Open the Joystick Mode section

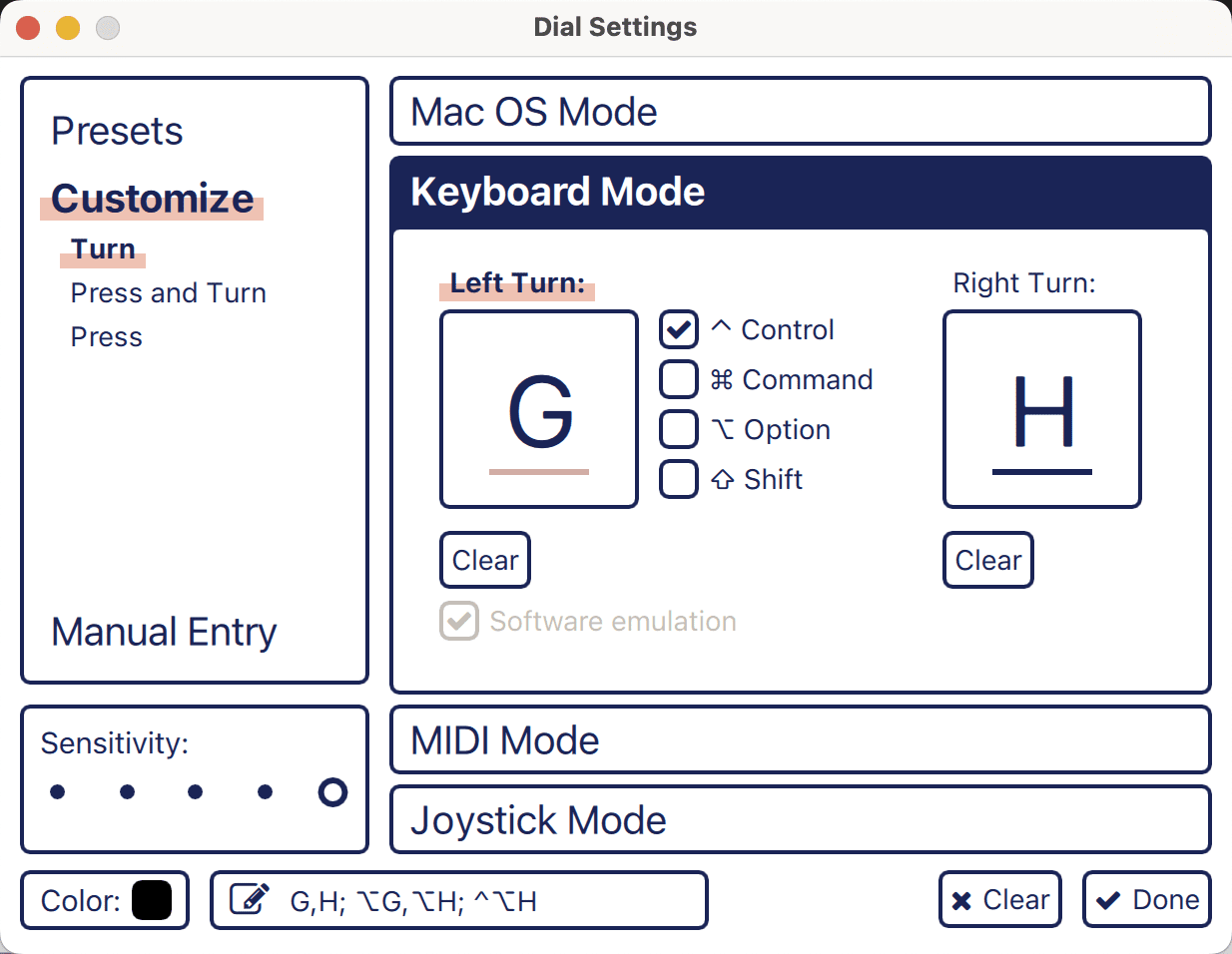tap(801, 819)
